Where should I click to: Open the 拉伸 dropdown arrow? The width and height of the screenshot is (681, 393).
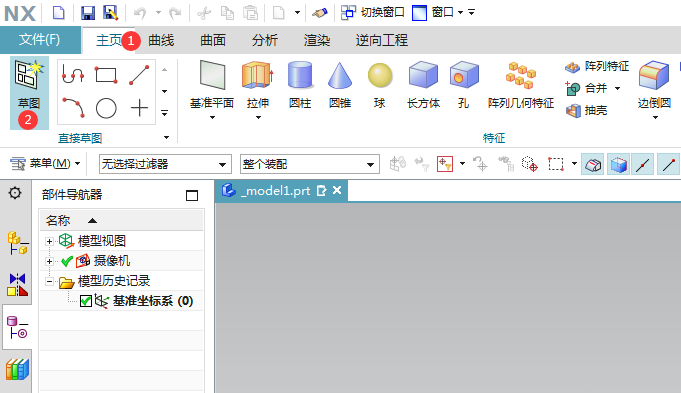pos(258,118)
